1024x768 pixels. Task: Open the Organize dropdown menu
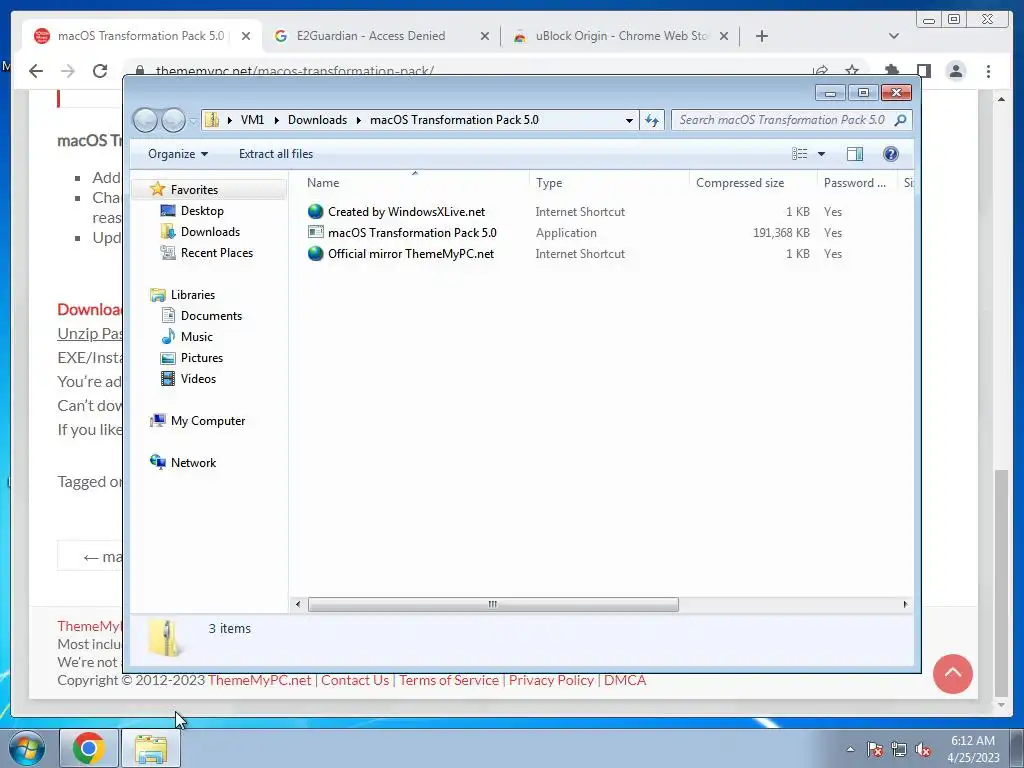(x=178, y=154)
